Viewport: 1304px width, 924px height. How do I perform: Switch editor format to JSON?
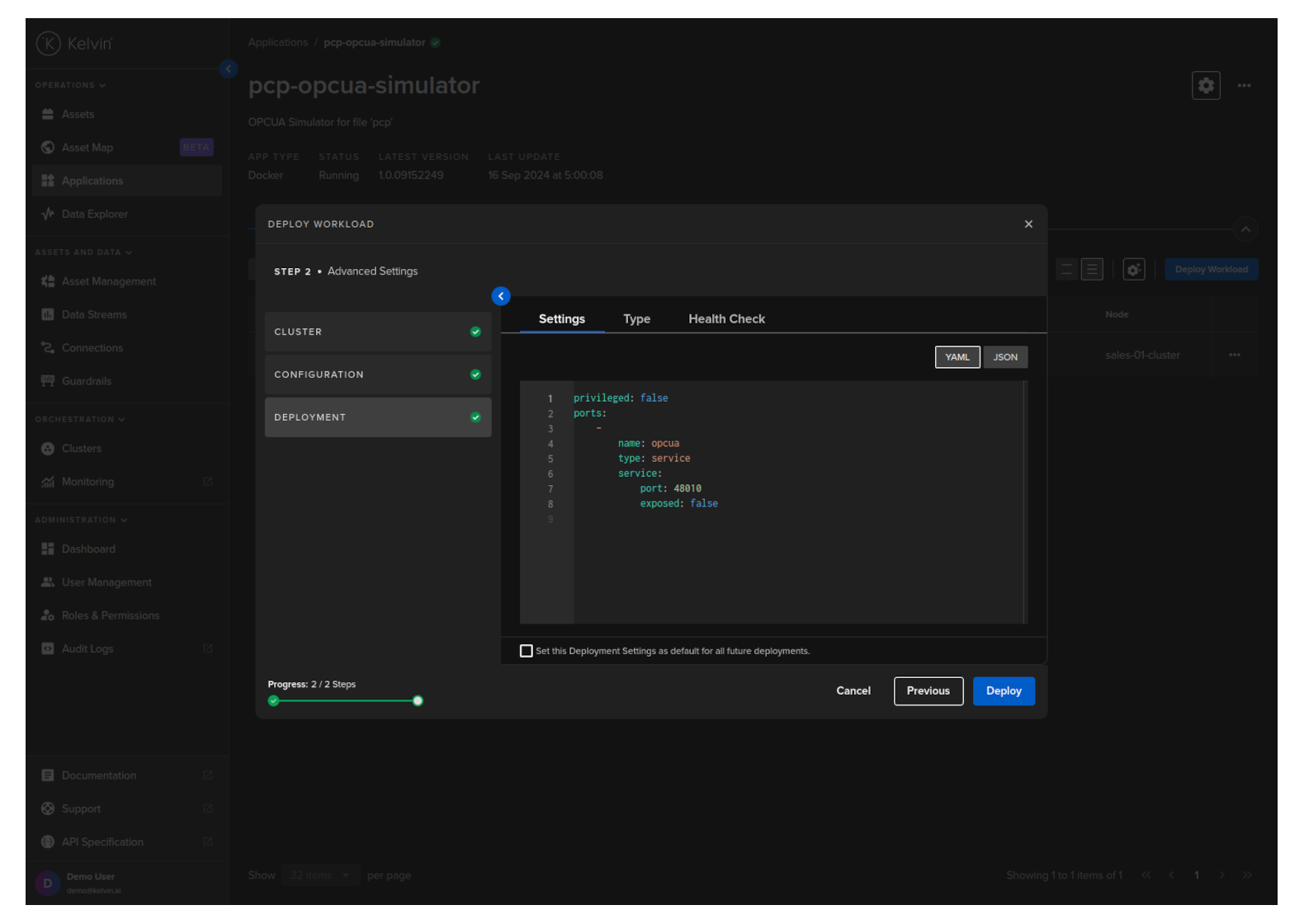(x=1004, y=357)
